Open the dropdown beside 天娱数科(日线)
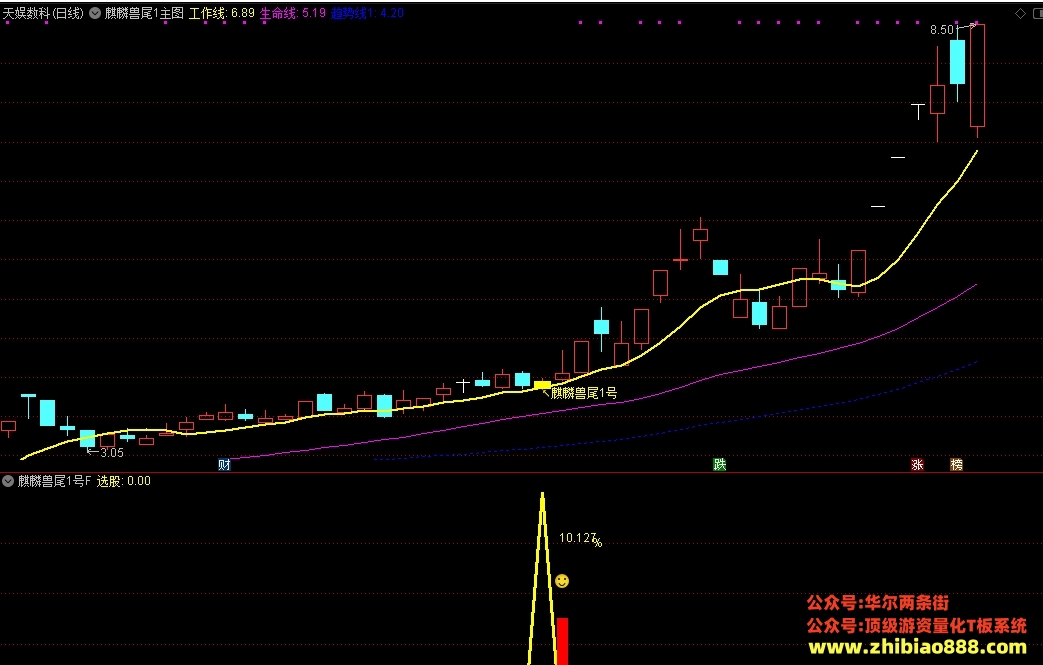The width and height of the screenshot is (1043, 665). pyautogui.click(x=95, y=13)
